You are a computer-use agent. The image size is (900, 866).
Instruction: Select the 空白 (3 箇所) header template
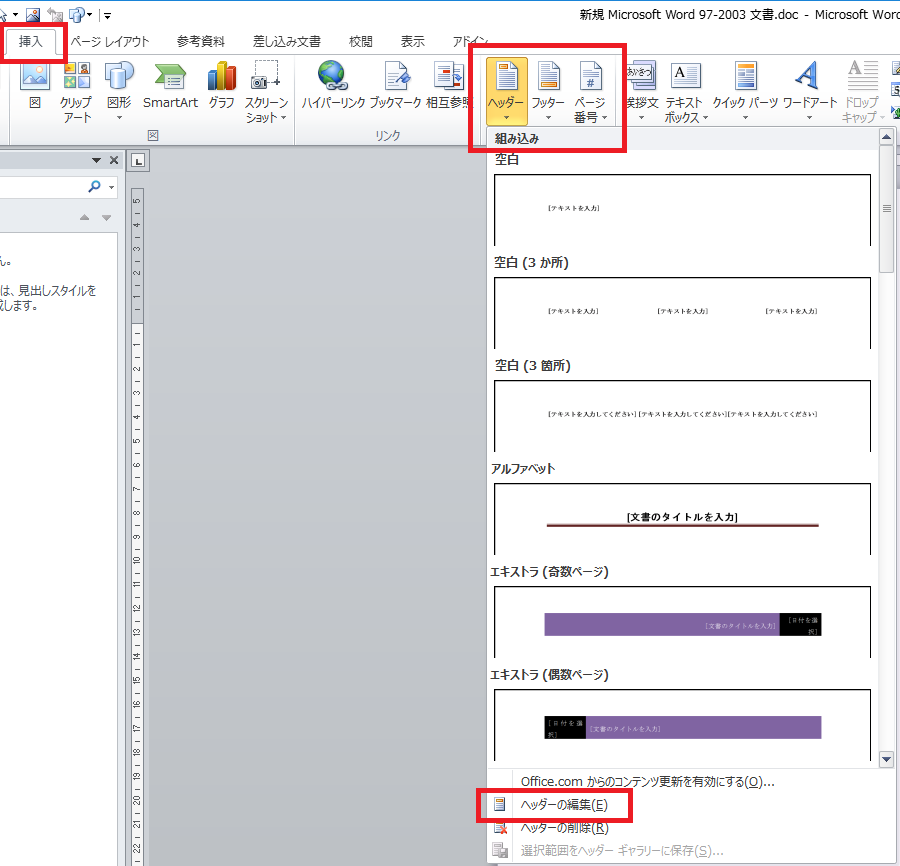(x=682, y=415)
